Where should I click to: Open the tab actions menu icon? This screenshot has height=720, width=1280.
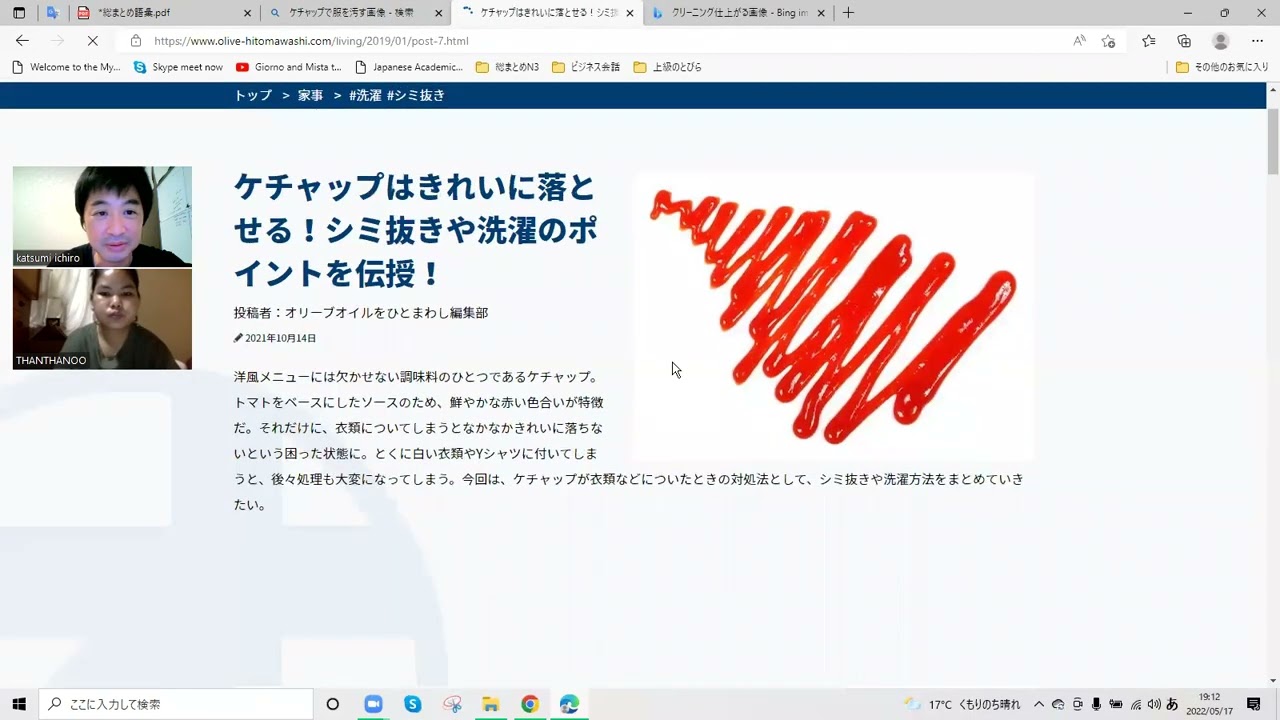[x=19, y=13]
